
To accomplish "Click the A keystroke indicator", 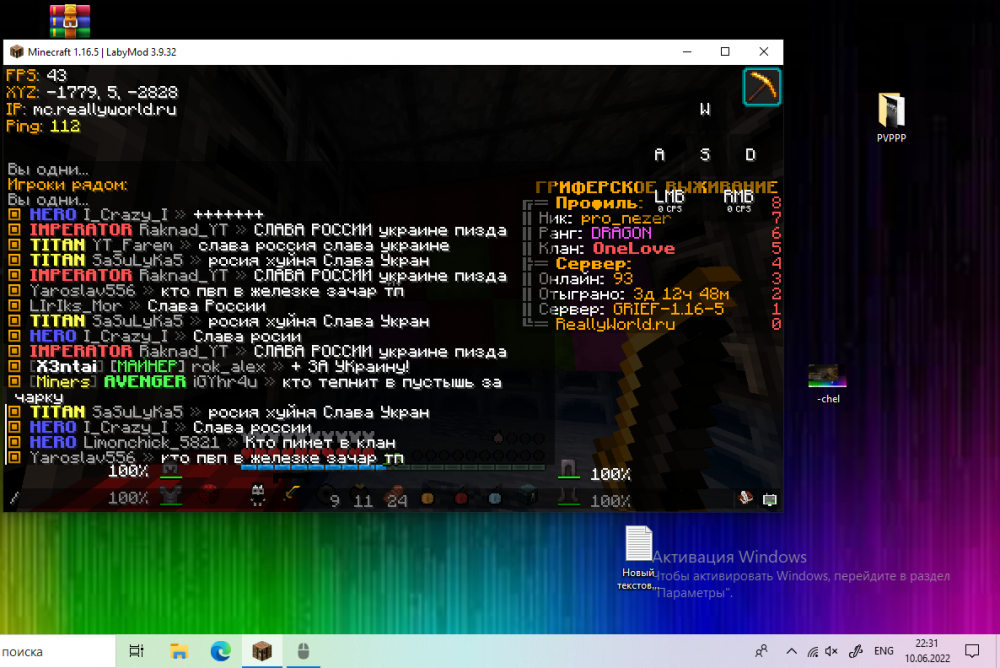I will 659,154.
